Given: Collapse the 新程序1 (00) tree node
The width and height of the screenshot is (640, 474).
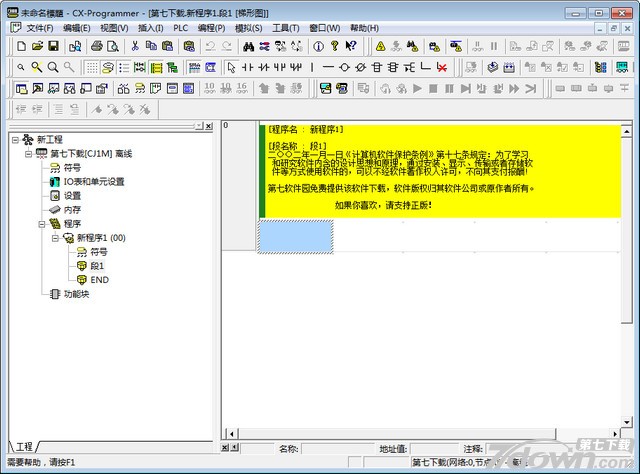Looking at the screenshot, I should (x=56, y=238).
